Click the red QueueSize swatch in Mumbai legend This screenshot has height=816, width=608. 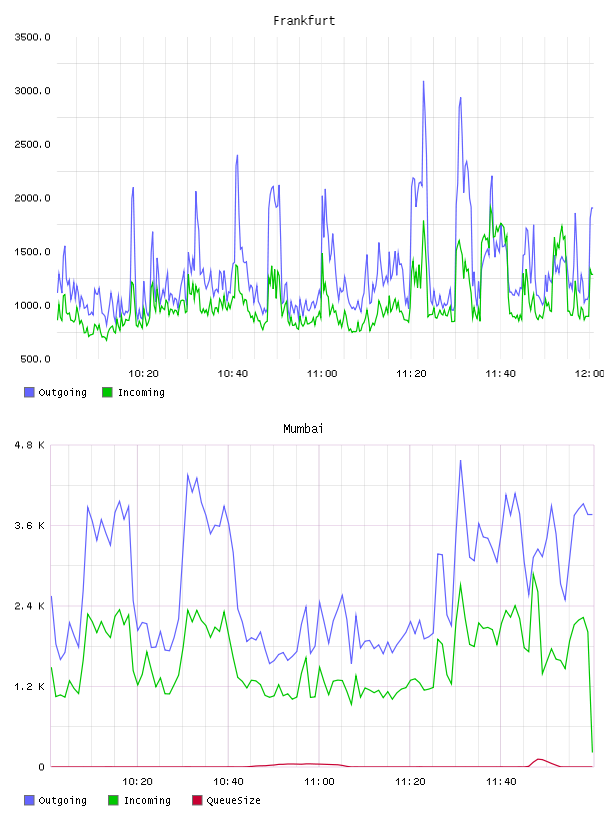[x=197, y=800]
